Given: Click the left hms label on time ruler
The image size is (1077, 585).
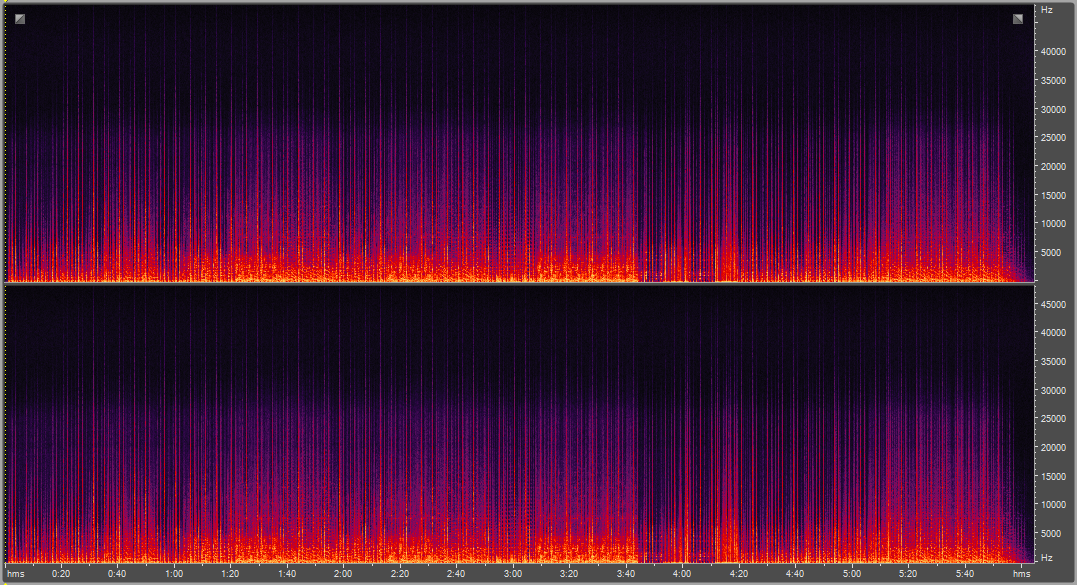Looking at the screenshot, I should [x=16, y=574].
